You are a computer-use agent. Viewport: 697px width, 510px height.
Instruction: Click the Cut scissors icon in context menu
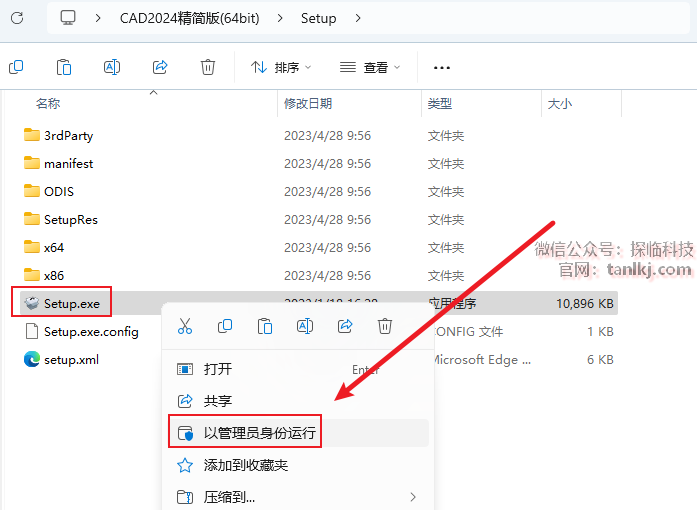point(185,326)
